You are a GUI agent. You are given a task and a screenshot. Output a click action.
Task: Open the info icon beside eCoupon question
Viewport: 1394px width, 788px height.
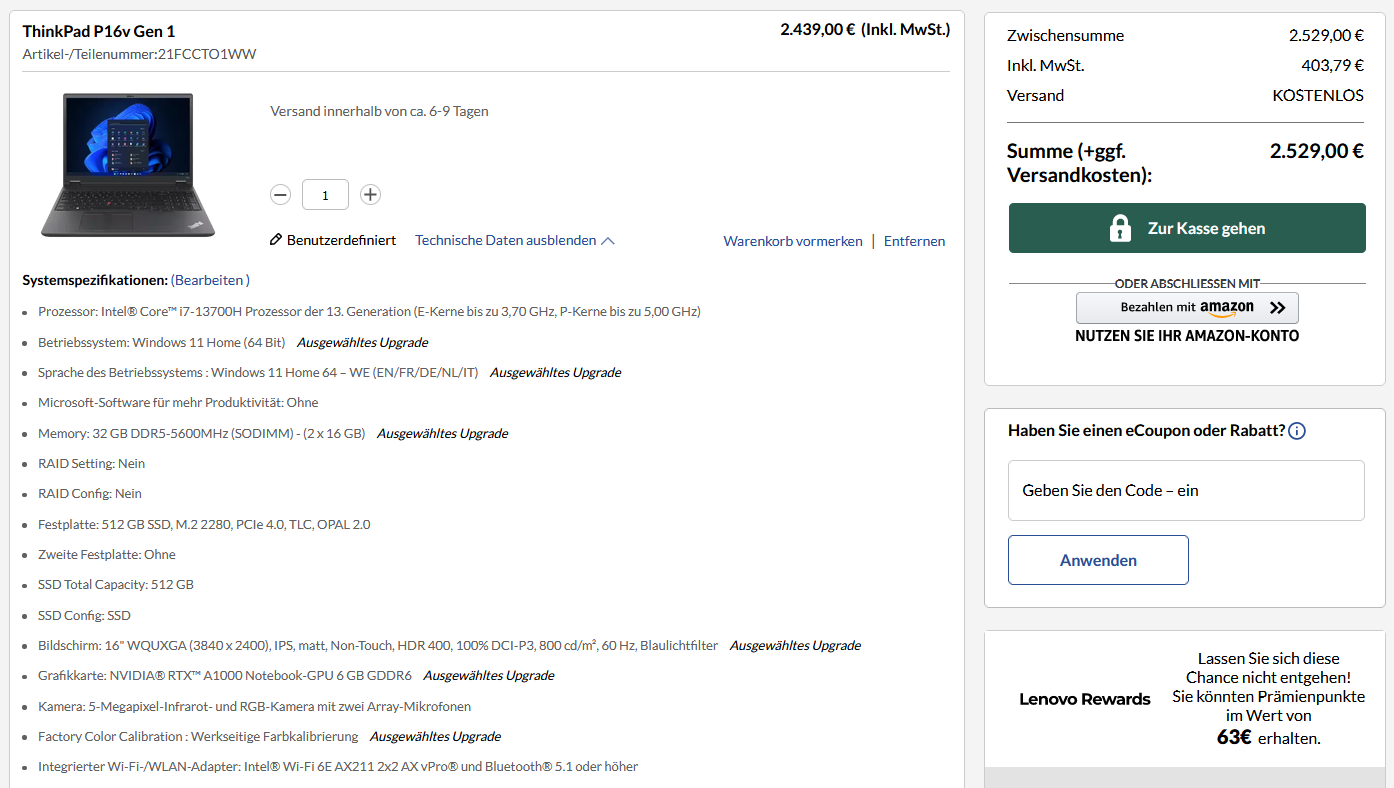point(1296,430)
